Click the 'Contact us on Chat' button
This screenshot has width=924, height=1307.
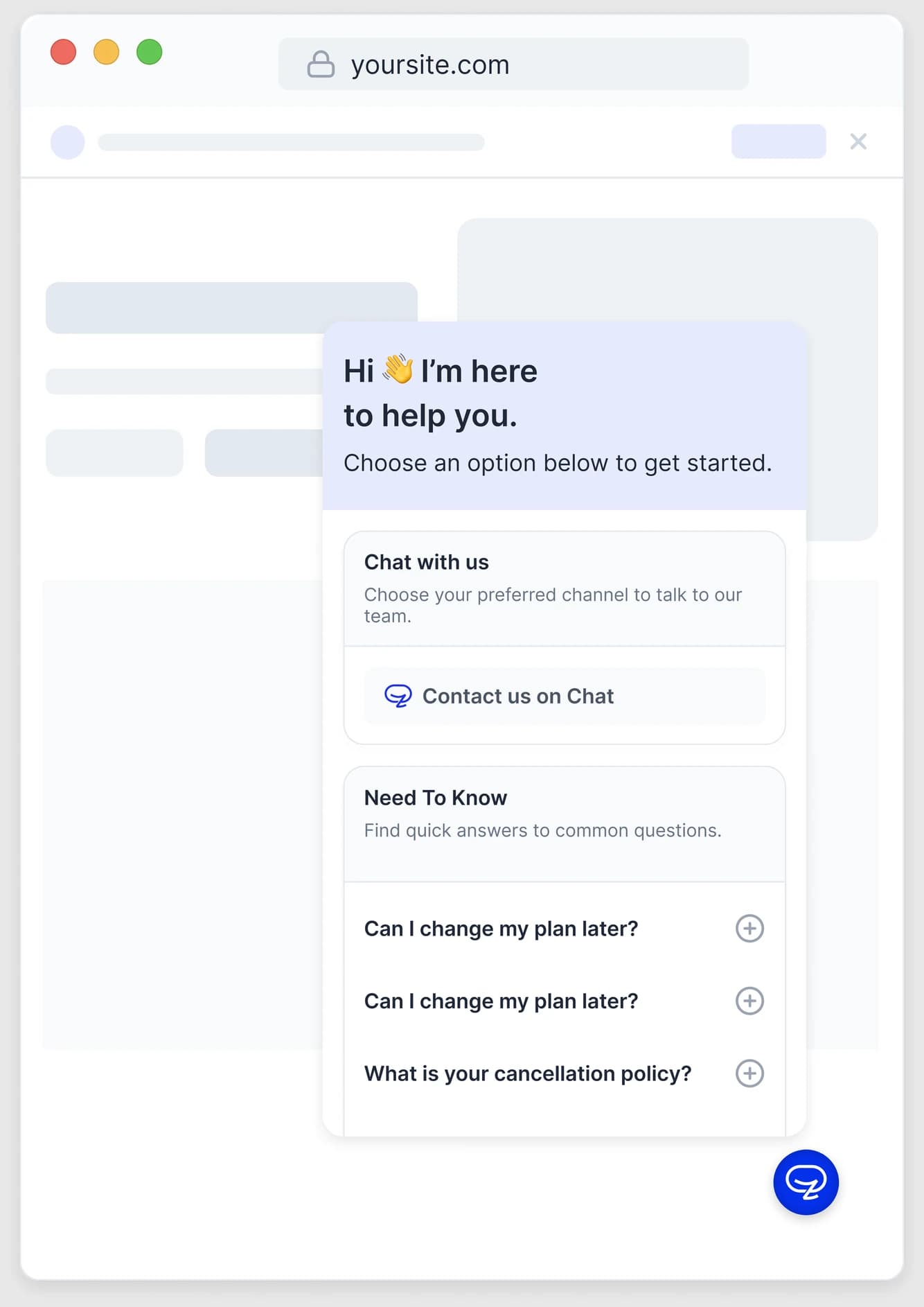(565, 696)
